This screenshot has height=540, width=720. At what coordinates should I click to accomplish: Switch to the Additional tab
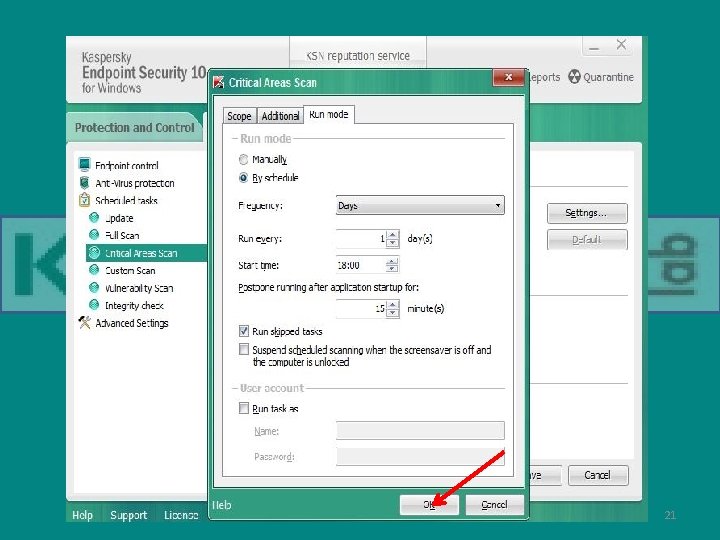point(280,116)
